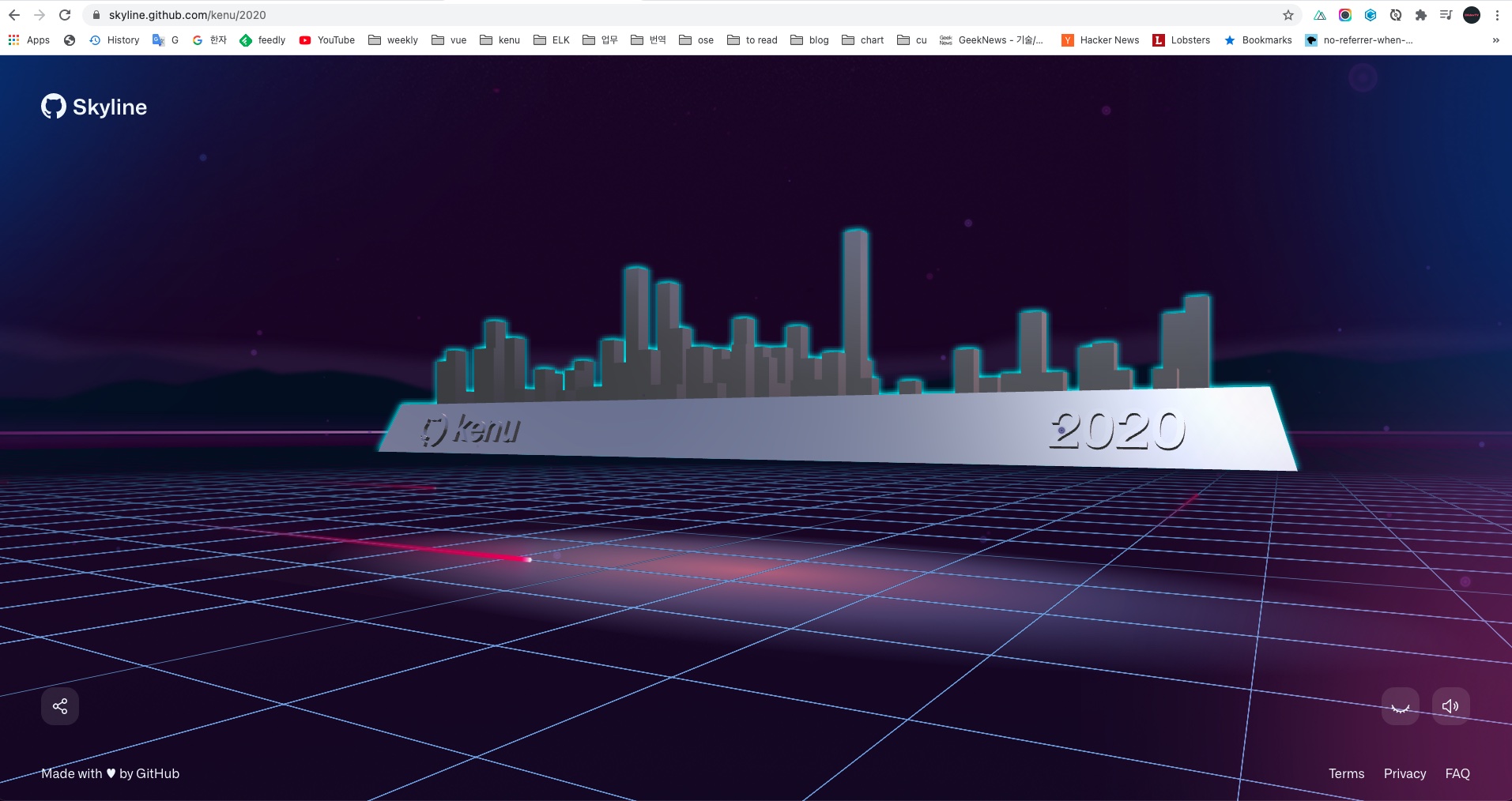Expand the ose bookmark folder
The image size is (1512, 801).
click(696, 40)
